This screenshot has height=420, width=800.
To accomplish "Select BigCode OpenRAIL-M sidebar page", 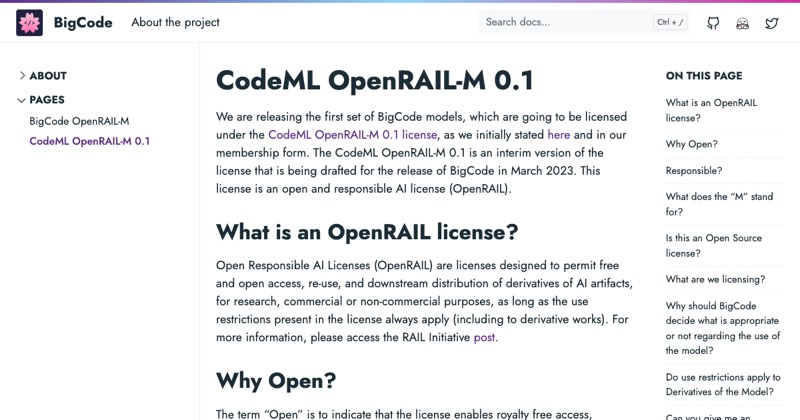I will point(79,121).
